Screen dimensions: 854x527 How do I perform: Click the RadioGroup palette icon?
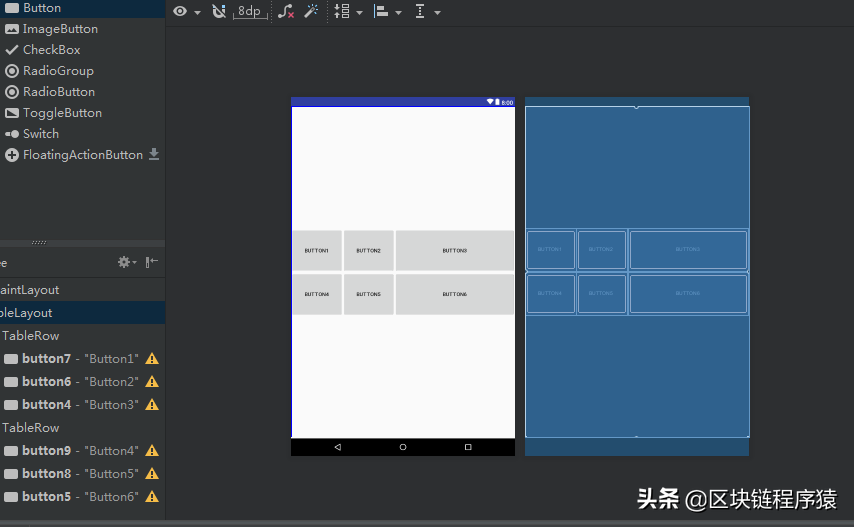click(11, 71)
